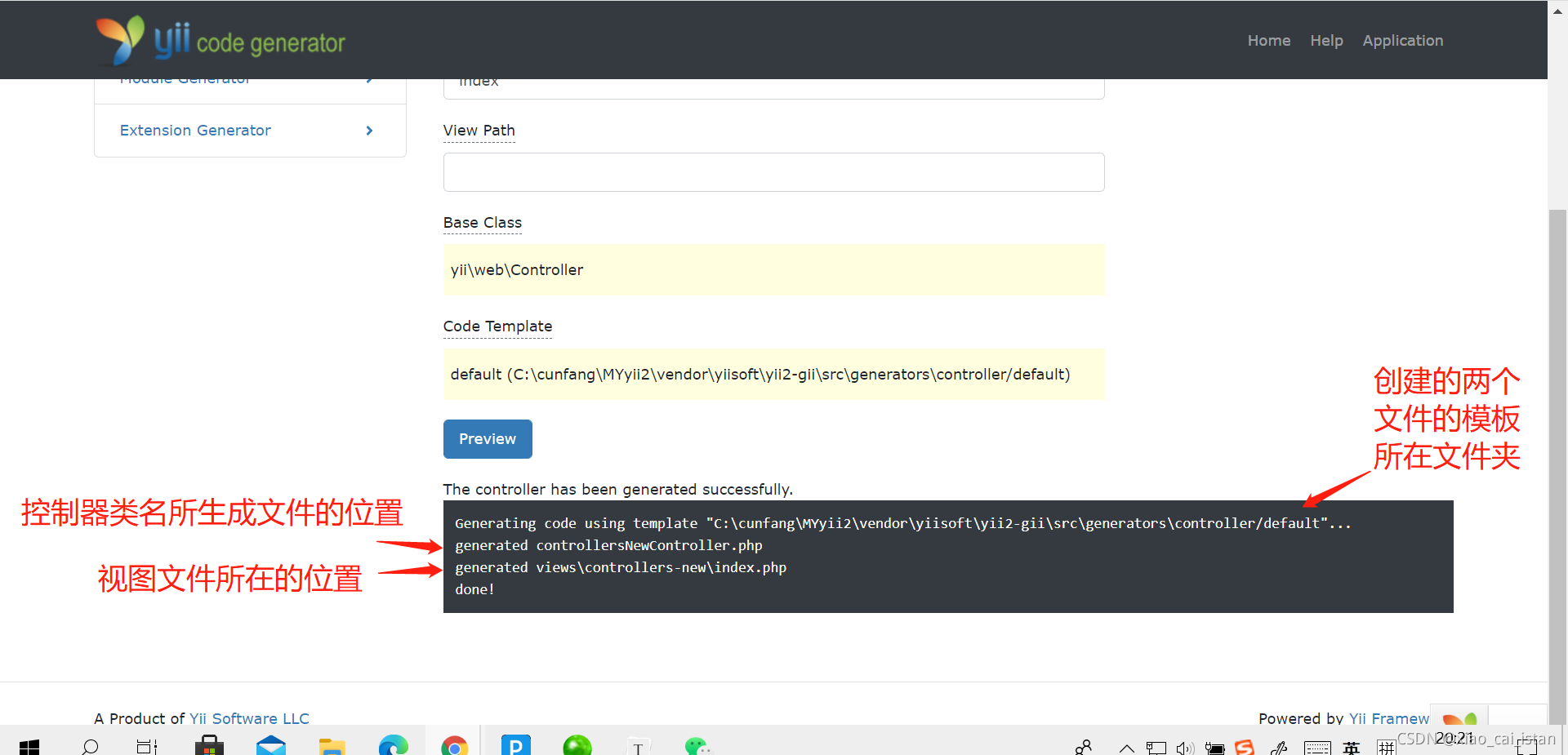Click the Preview button

488,439
